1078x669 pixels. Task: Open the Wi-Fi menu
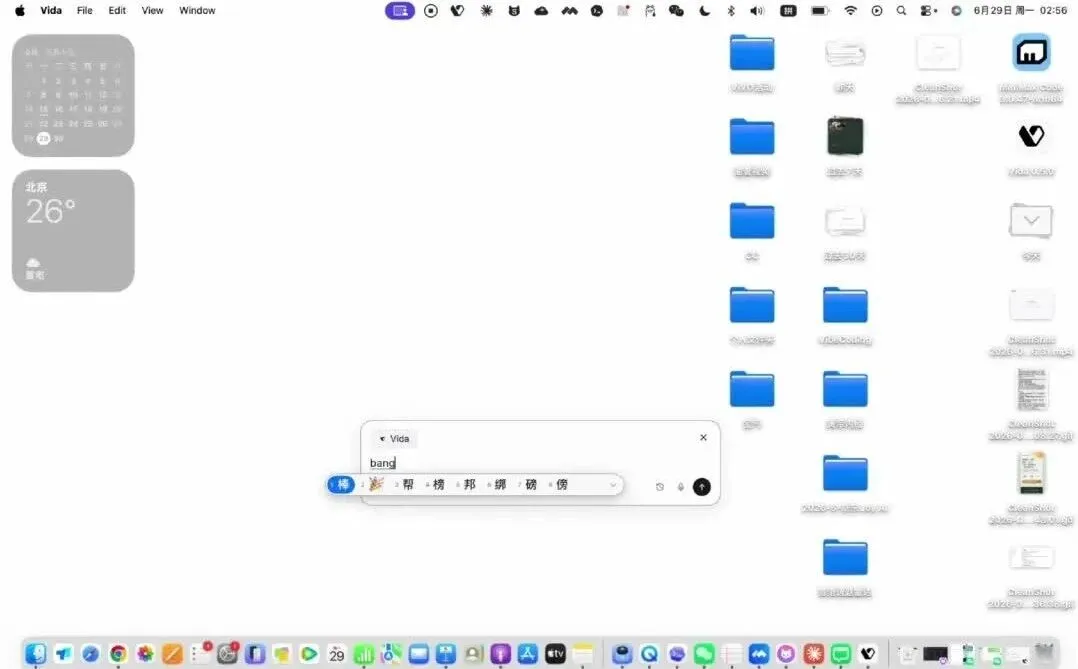(850, 10)
